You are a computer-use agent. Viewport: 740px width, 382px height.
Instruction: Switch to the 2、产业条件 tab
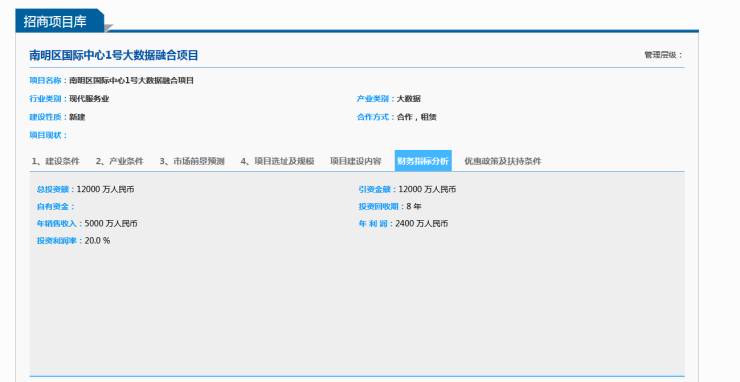click(x=119, y=161)
